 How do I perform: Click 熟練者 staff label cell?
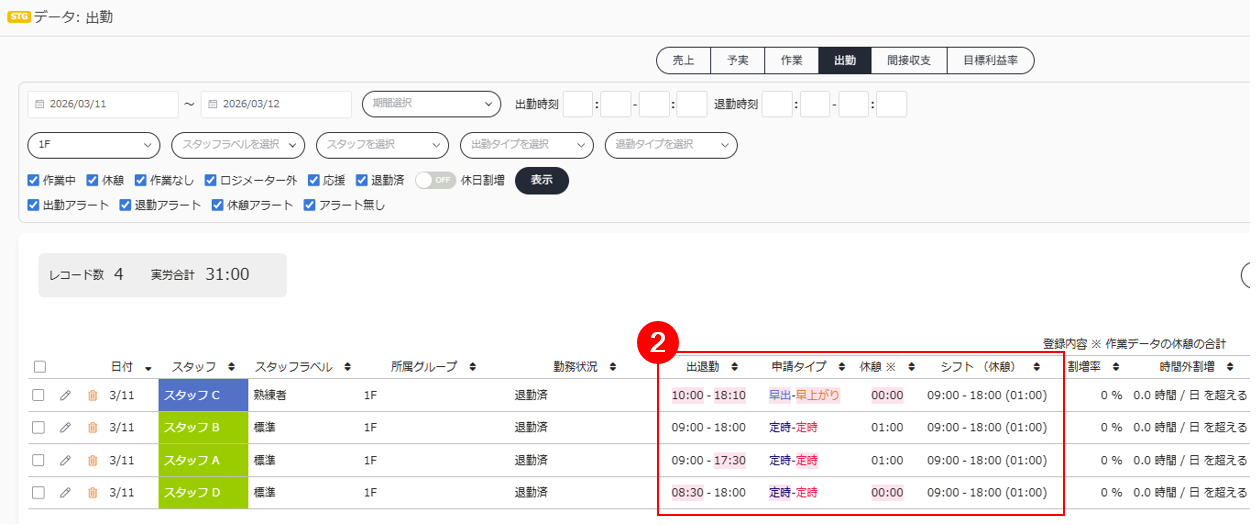tap(271, 395)
